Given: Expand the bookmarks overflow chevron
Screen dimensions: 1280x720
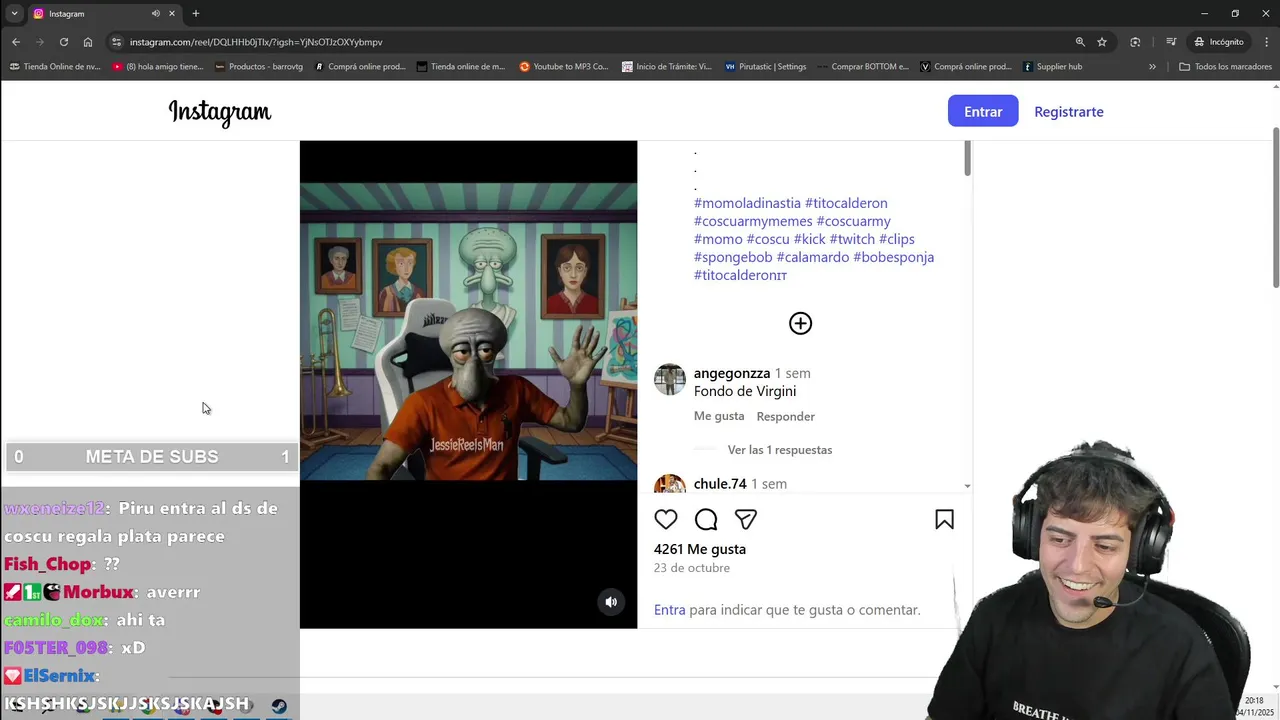Looking at the screenshot, I should (x=1152, y=67).
